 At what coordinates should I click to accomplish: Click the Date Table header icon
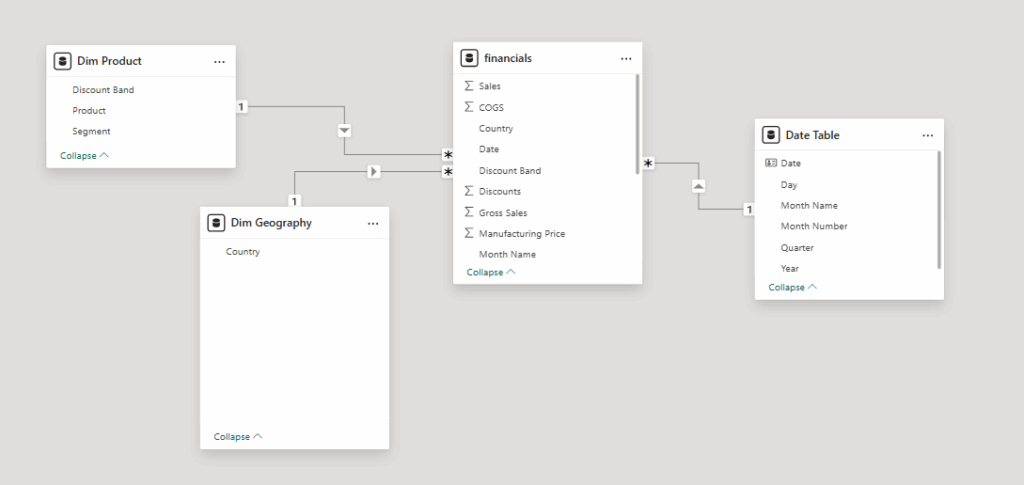770,135
